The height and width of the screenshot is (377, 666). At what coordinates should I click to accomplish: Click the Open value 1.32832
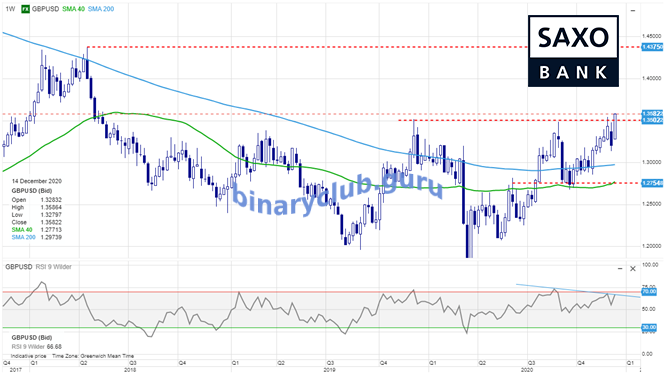pyautogui.click(x=51, y=200)
